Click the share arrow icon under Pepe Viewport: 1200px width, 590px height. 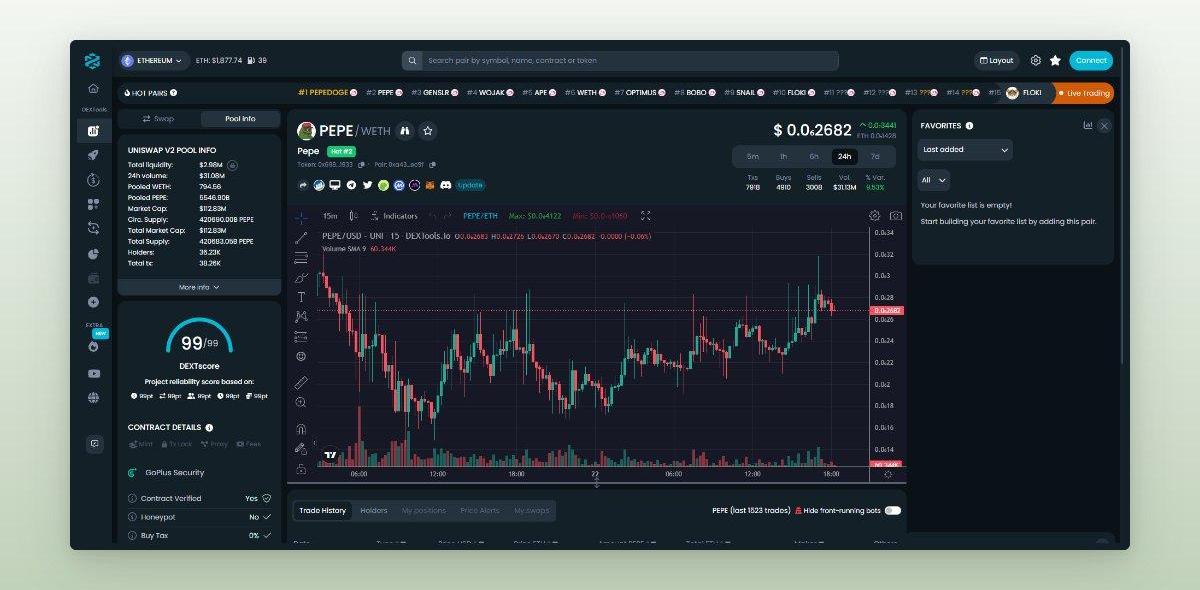(x=303, y=185)
